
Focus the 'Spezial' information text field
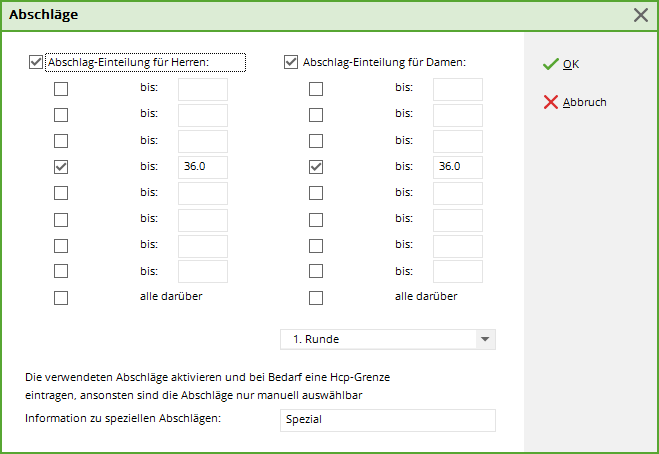tap(388, 420)
